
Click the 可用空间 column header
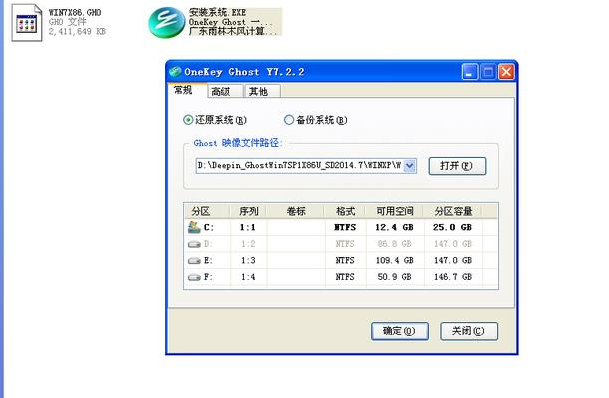pyautogui.click(x=395, y=211)
